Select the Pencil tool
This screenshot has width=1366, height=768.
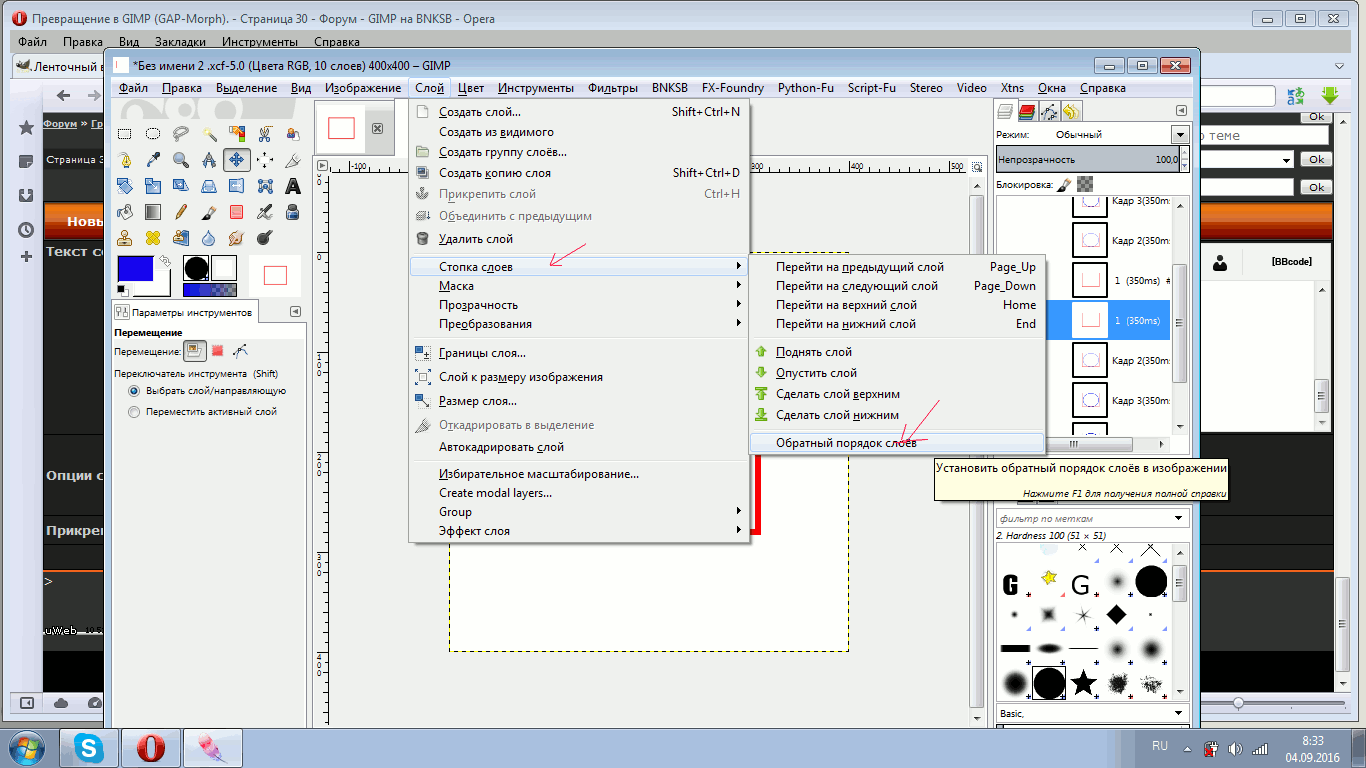click(x=181, y=212)
